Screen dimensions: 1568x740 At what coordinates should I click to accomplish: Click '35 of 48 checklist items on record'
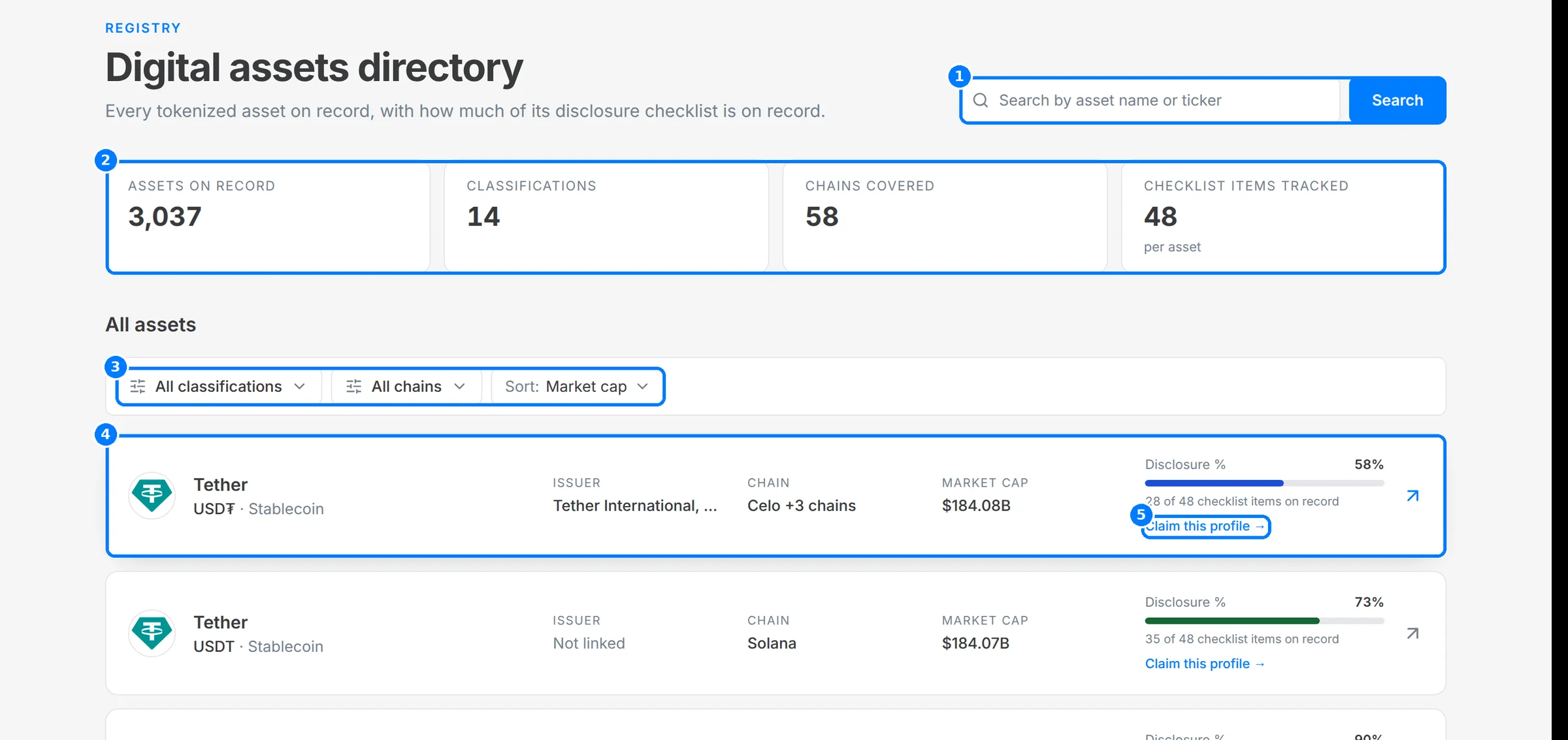pos(1241,639)
